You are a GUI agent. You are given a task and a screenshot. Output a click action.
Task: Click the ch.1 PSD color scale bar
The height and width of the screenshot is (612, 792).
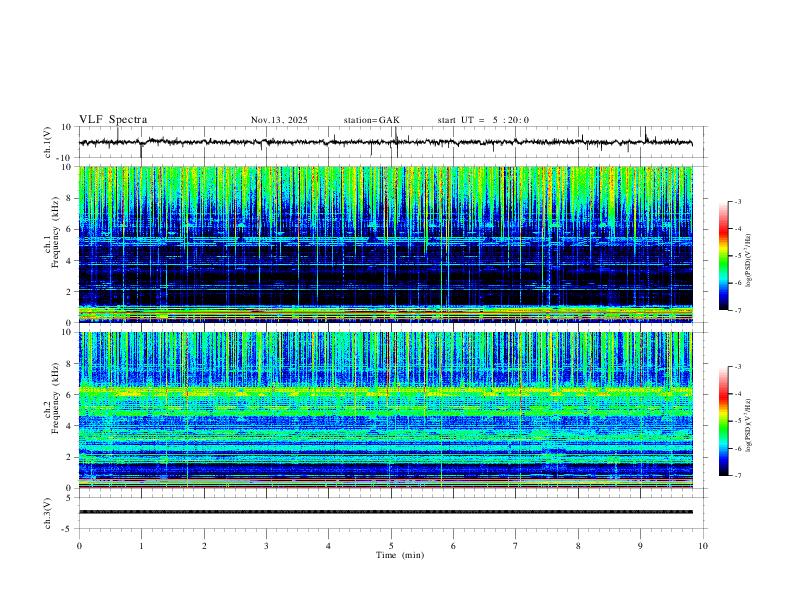point(724,255)
